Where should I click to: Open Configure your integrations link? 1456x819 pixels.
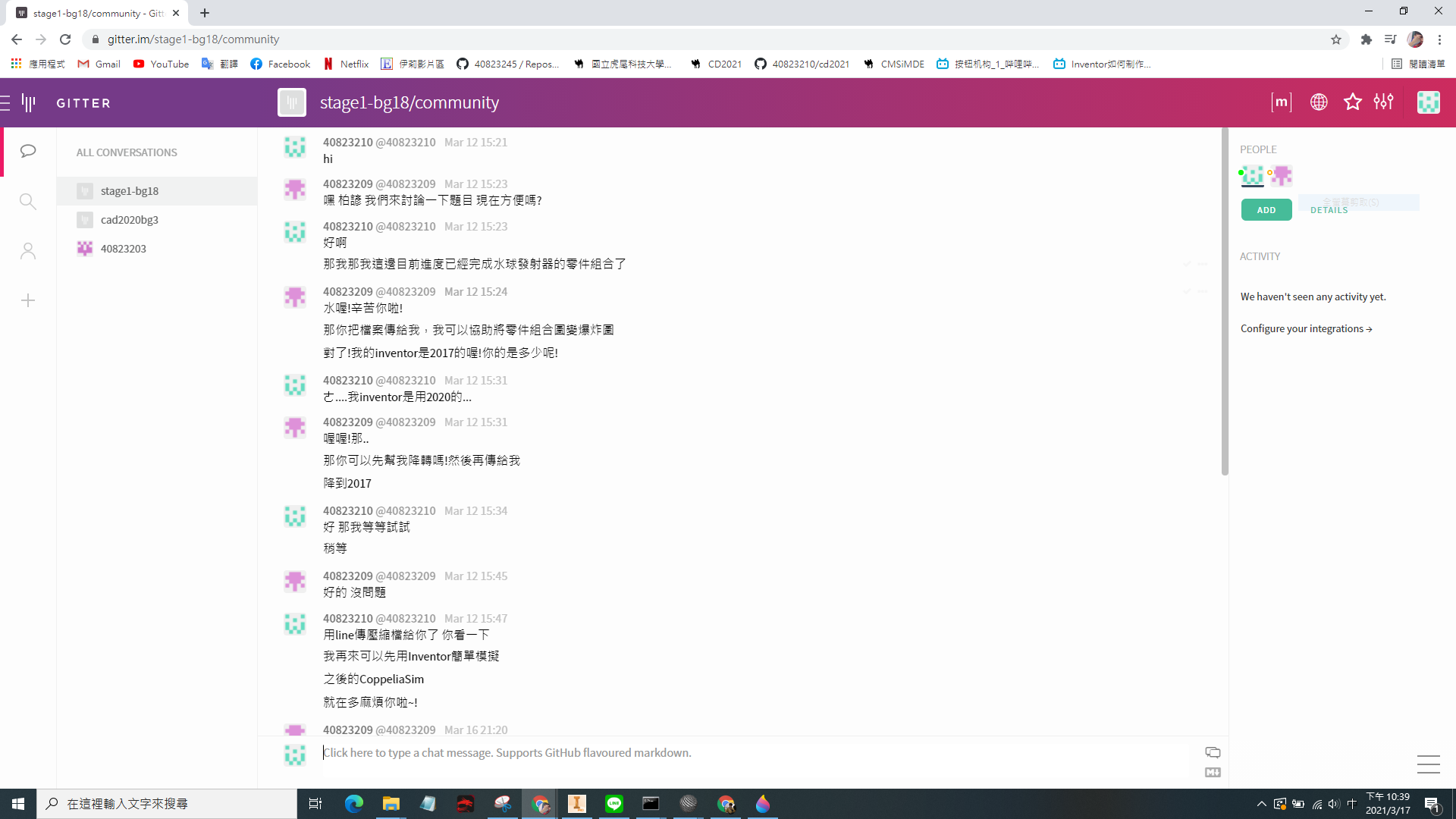1306,328
